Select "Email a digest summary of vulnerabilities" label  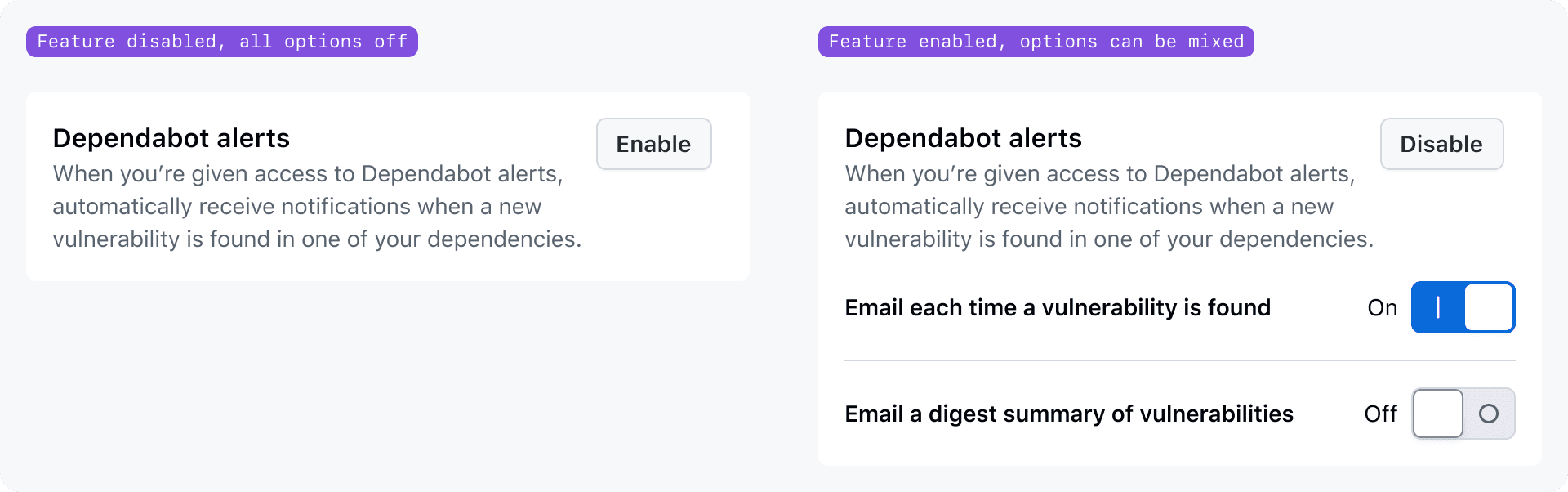pos(1069,414)
